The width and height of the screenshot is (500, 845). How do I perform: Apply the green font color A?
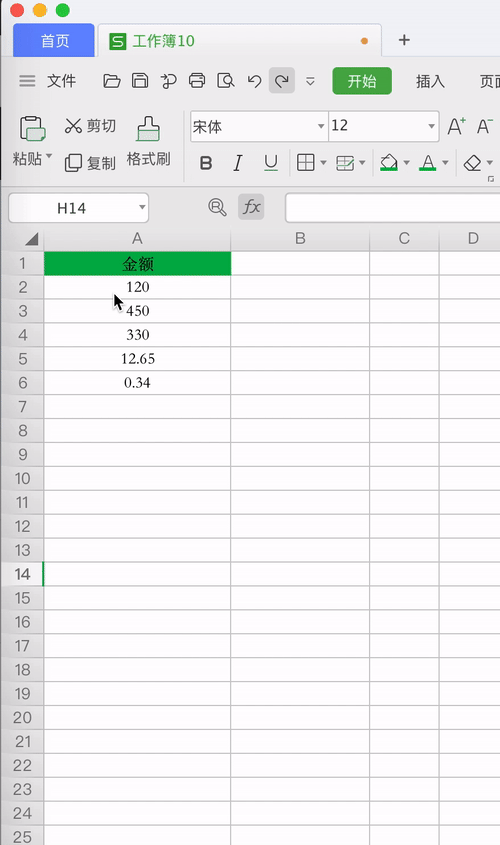[x=428, y=163]
